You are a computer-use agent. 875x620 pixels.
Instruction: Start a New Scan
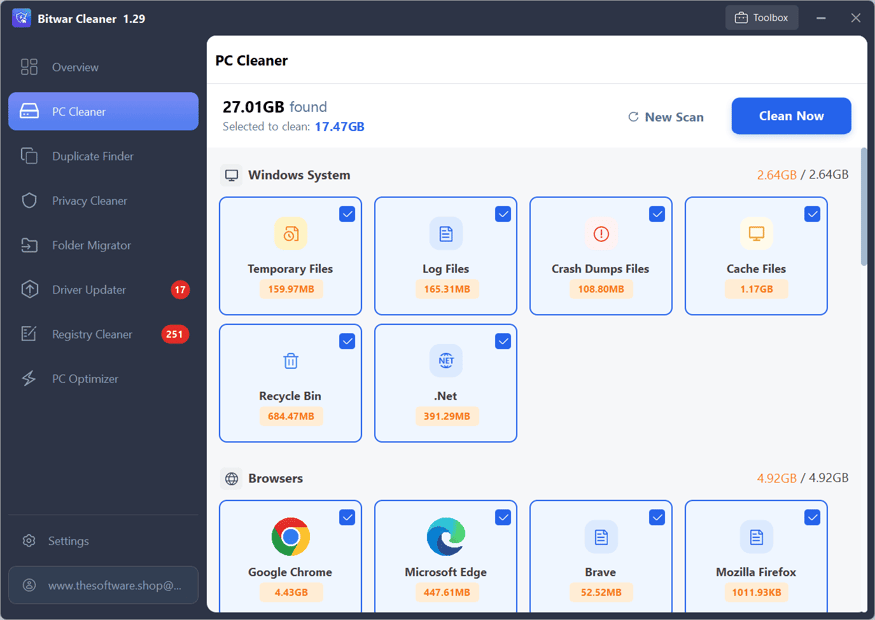(666, 117)
